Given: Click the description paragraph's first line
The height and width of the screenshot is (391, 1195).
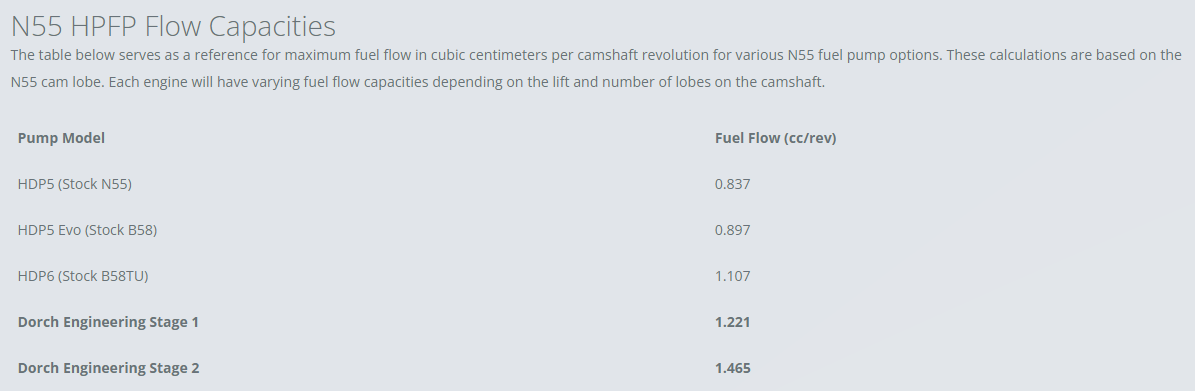Looking at the screenshot, I should click(596, 55).
